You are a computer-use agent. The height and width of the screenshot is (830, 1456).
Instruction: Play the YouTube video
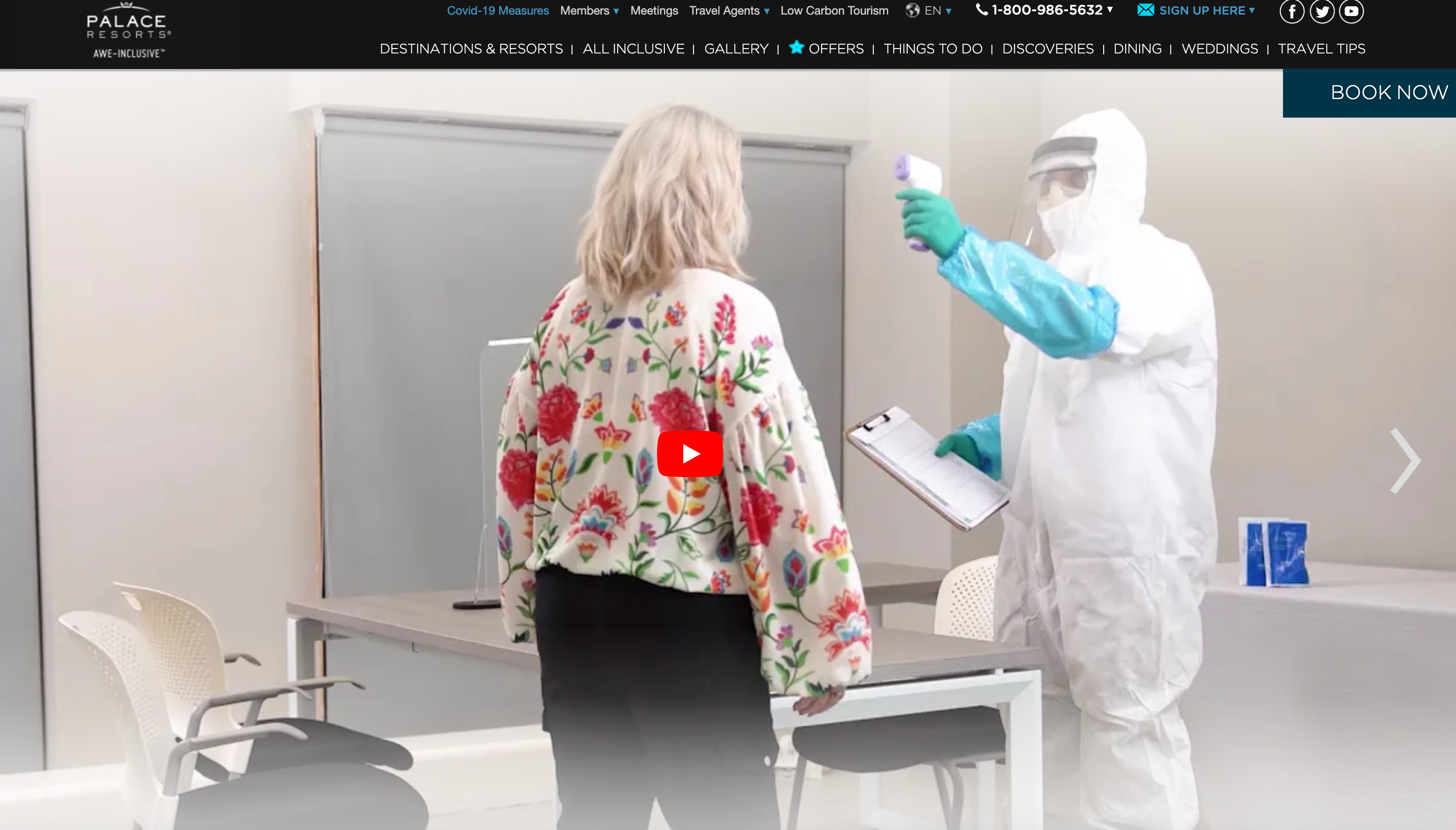tap(690, 454)
